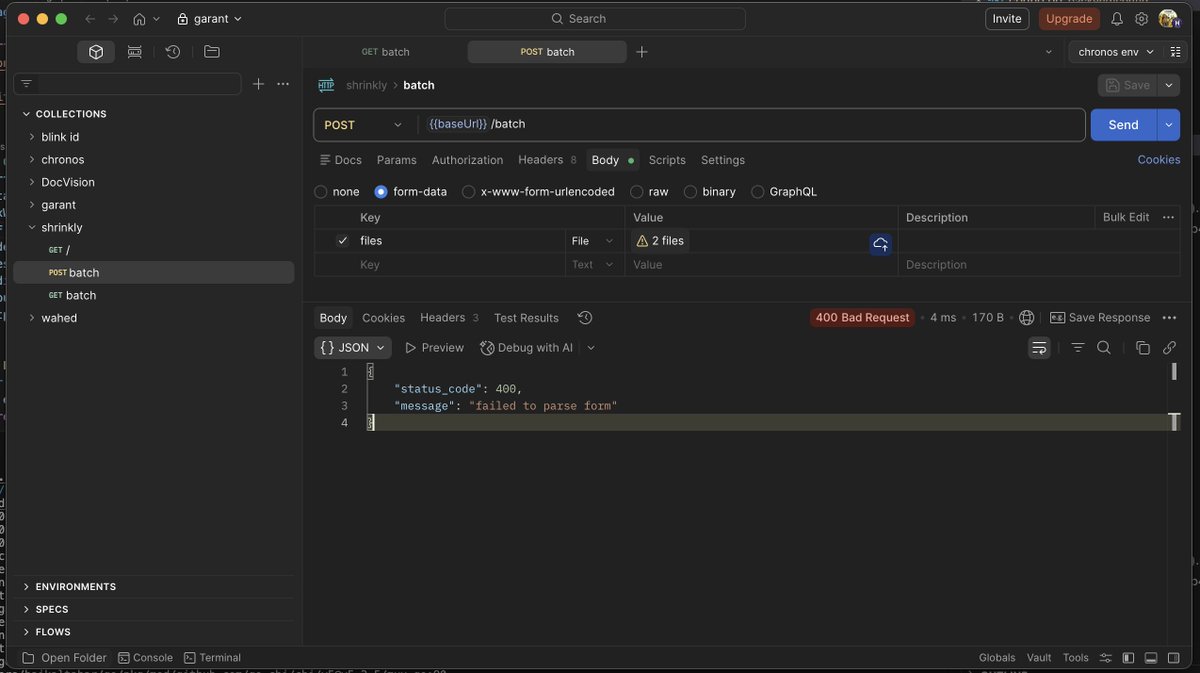Image resolution: width=1200 pixels, height=673 pixels.
Task: Switch to the Params tab
Action: click(x=397, y=160)
